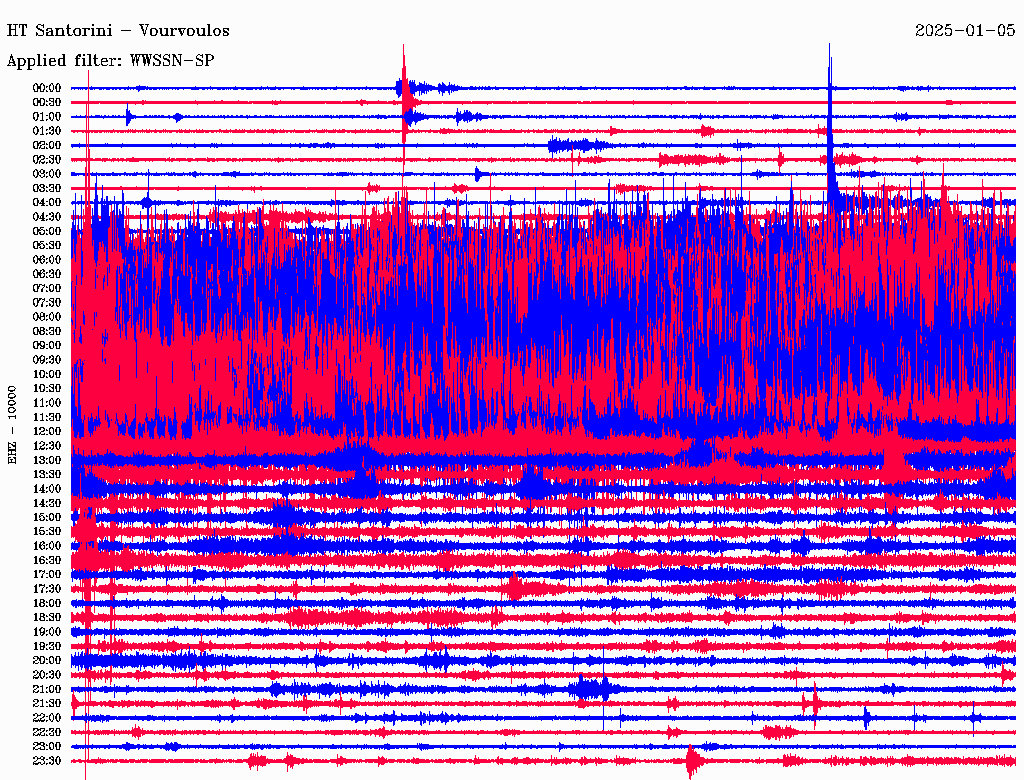Image resolution: width=1024 pixels, height=780 pixels.
Task: Select the 14:30 time label
Action: (x=47, y=504)
